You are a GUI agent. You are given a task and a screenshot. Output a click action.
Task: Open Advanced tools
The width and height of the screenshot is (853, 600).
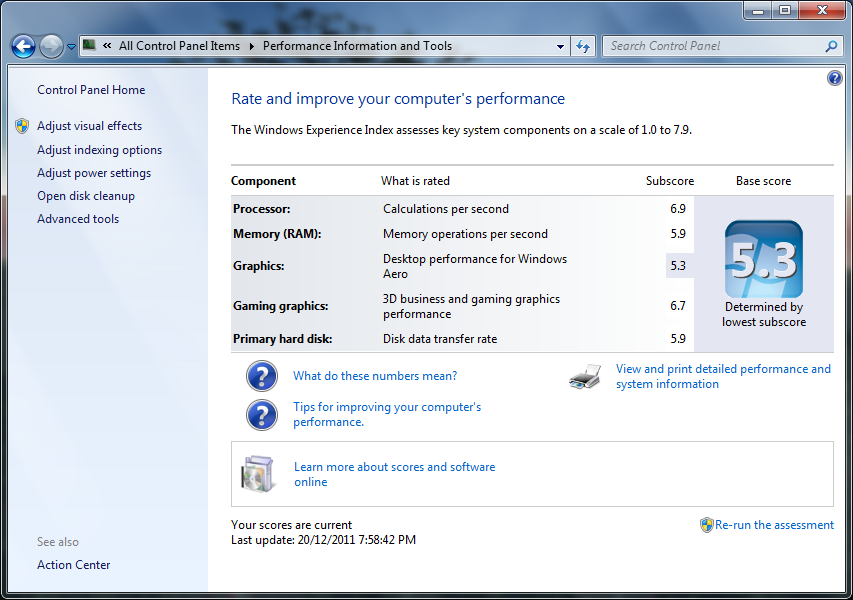coord(78,219)
